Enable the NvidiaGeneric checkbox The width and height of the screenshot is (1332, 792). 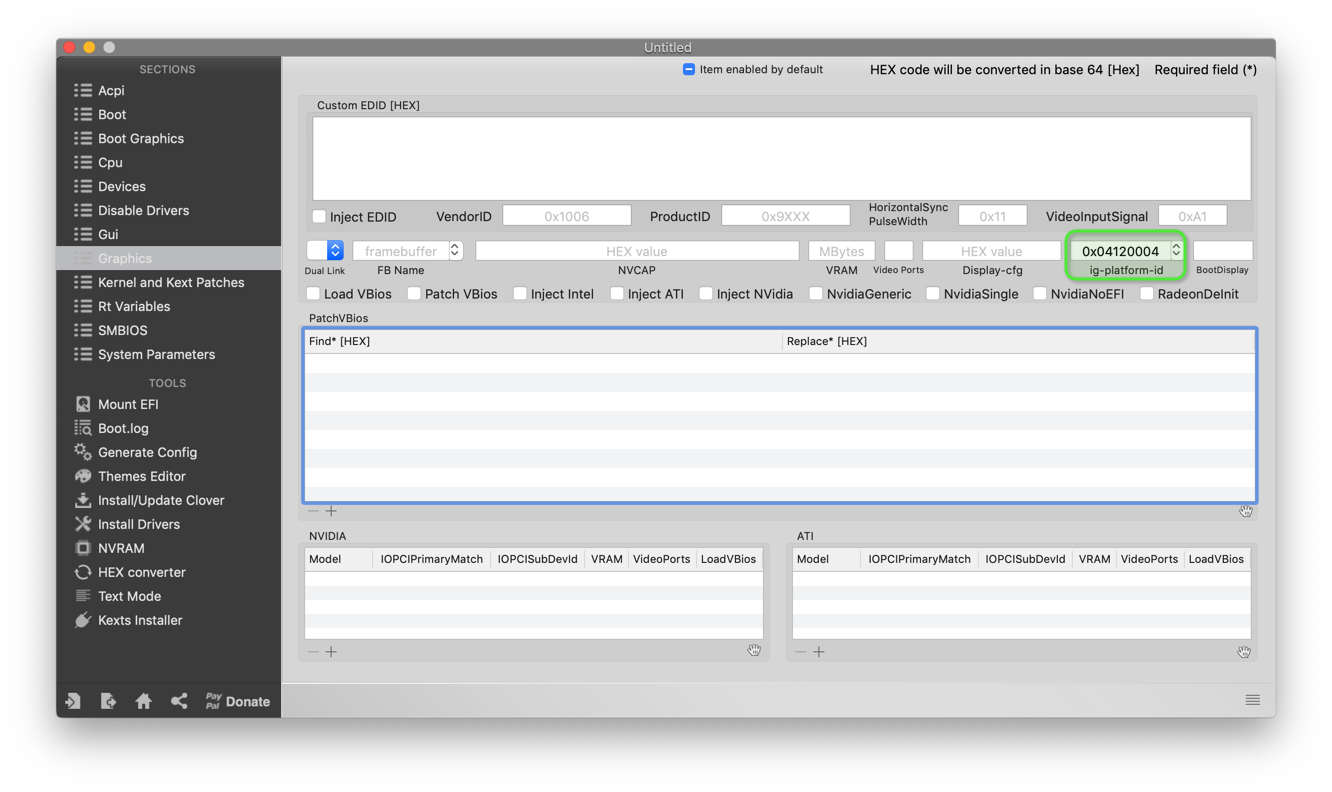coord(816,293)
